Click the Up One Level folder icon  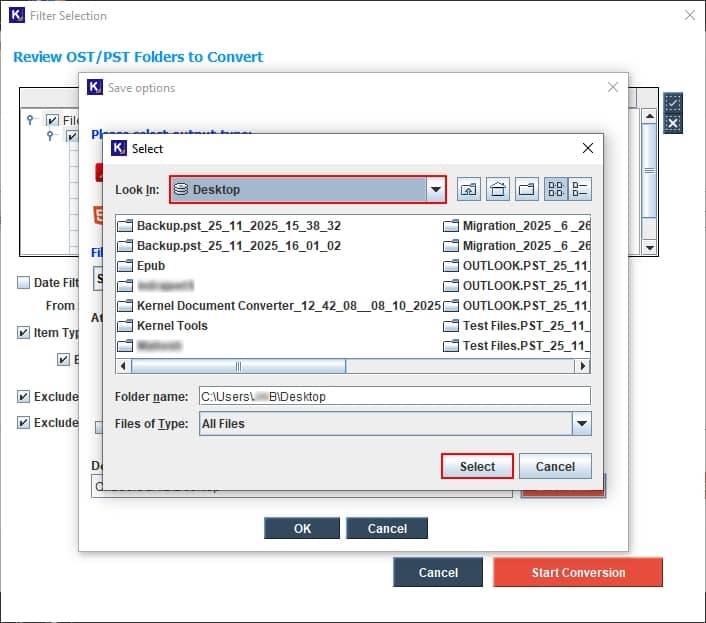tap(468, 189)
